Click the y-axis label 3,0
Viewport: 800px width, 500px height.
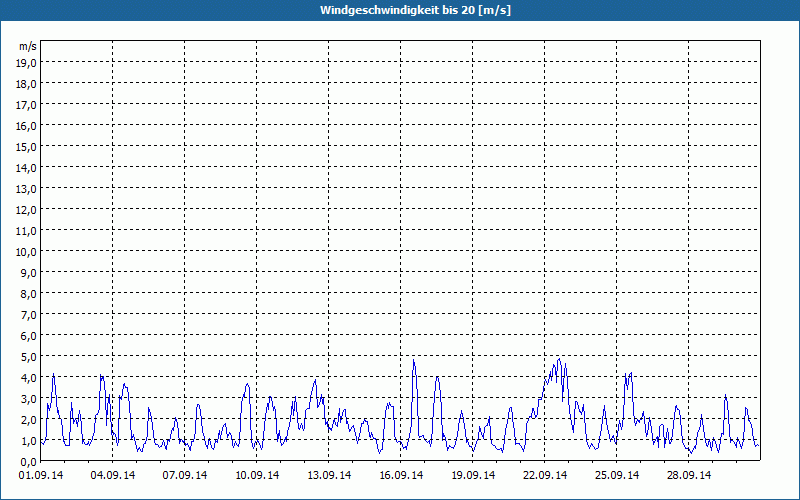point(29,398)
